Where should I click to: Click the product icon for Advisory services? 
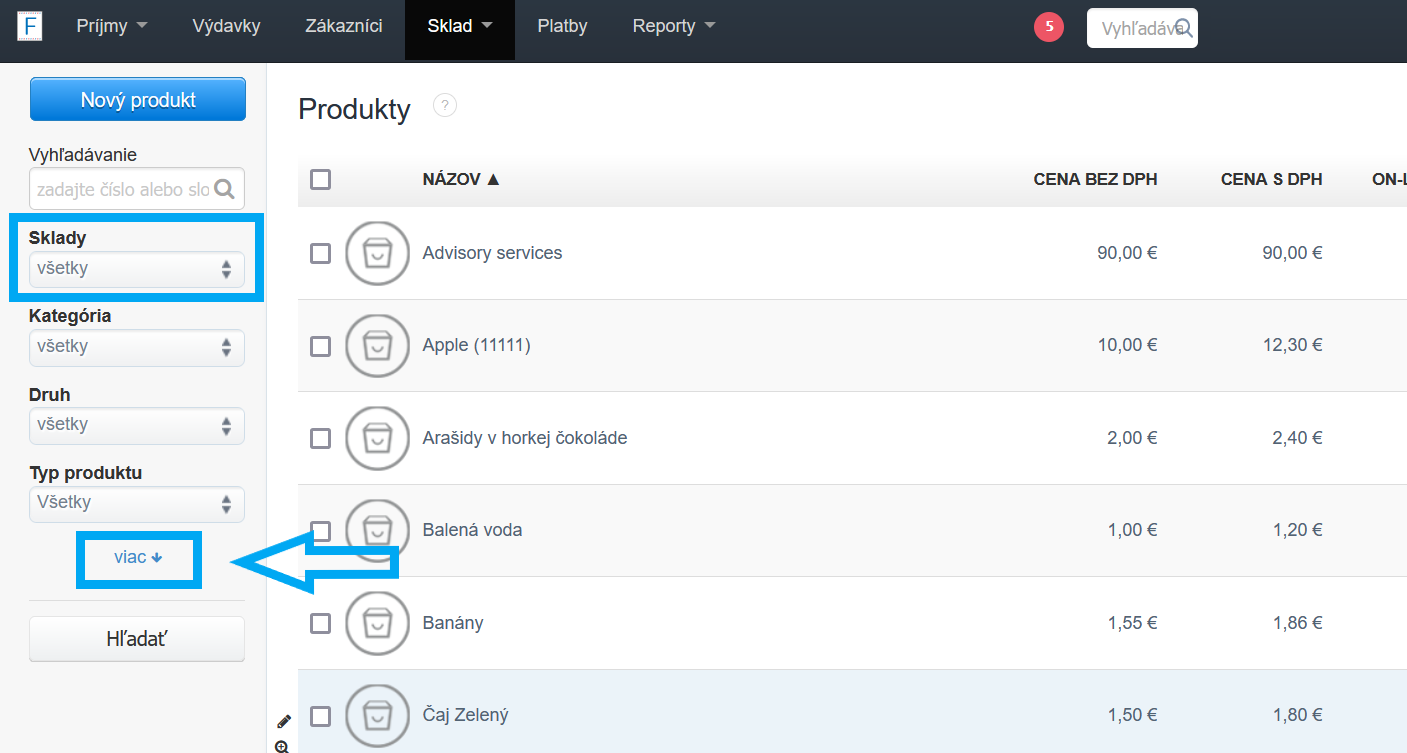tap(377, 253)
